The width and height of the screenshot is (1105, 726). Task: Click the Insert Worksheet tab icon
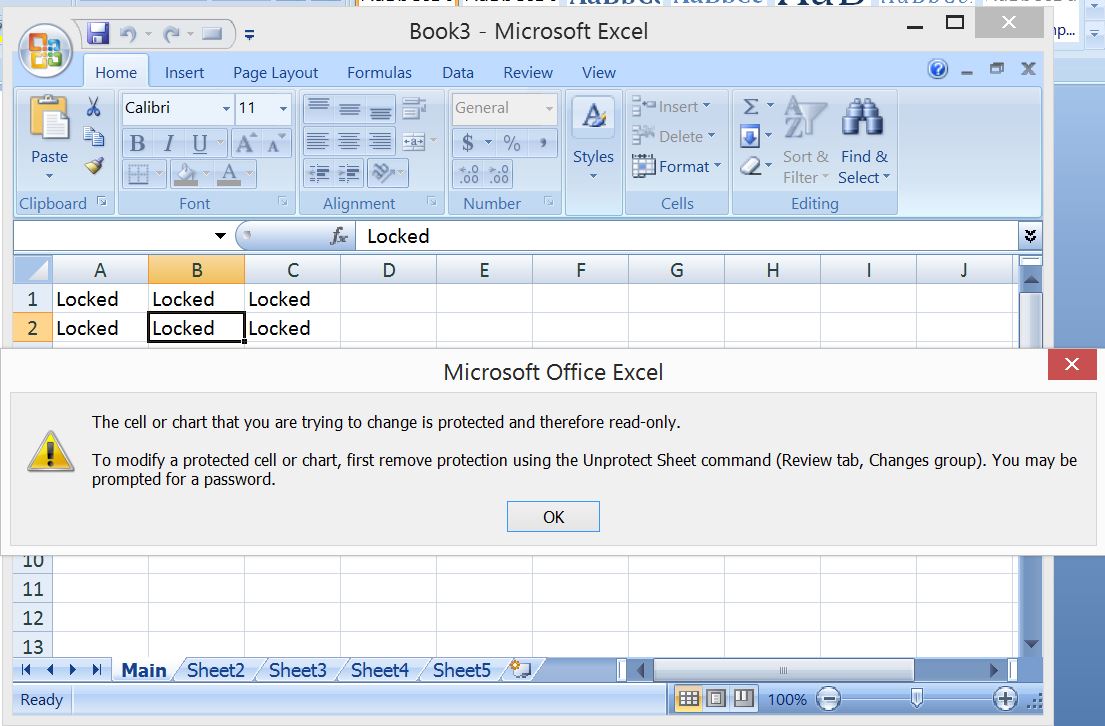(520, 669)
